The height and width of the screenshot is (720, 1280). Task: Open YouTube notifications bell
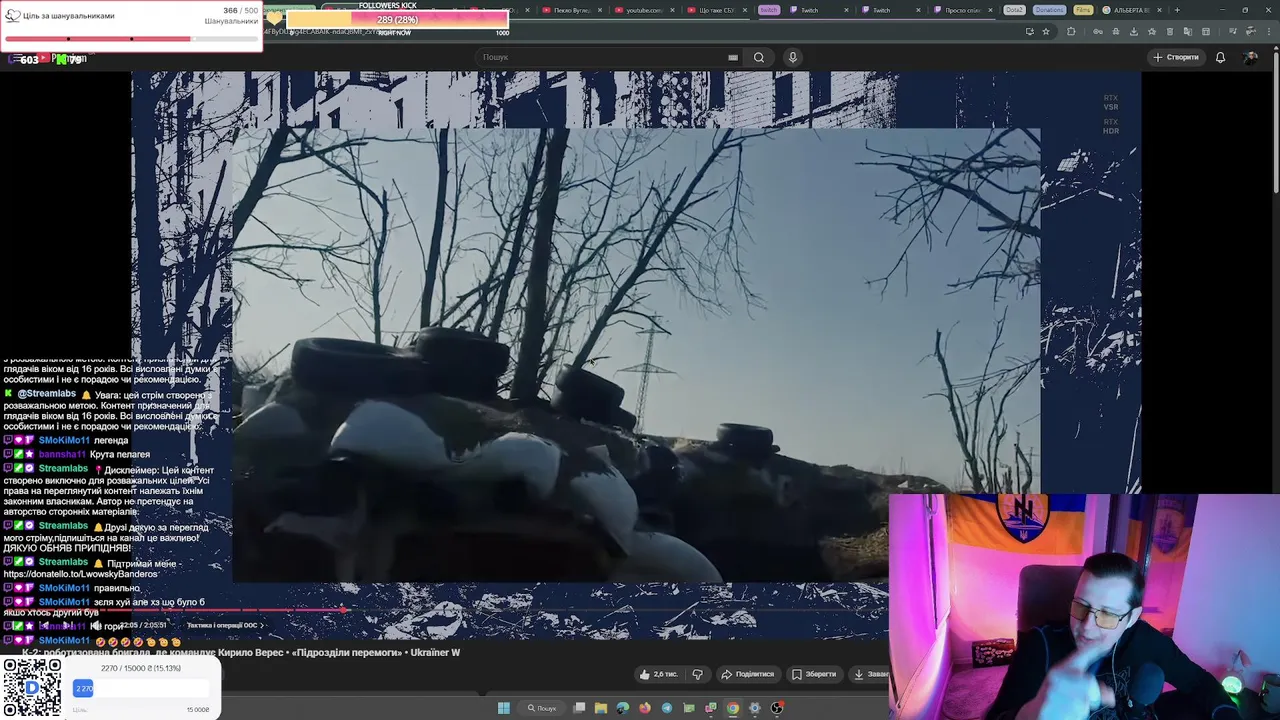coord(1220,57)
